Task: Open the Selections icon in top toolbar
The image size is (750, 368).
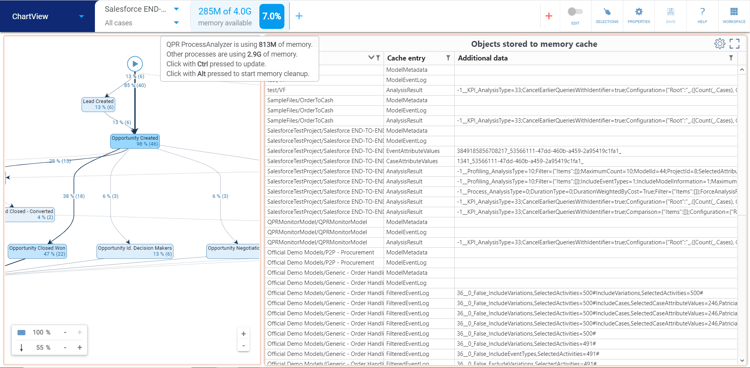Action: point(607,12)
